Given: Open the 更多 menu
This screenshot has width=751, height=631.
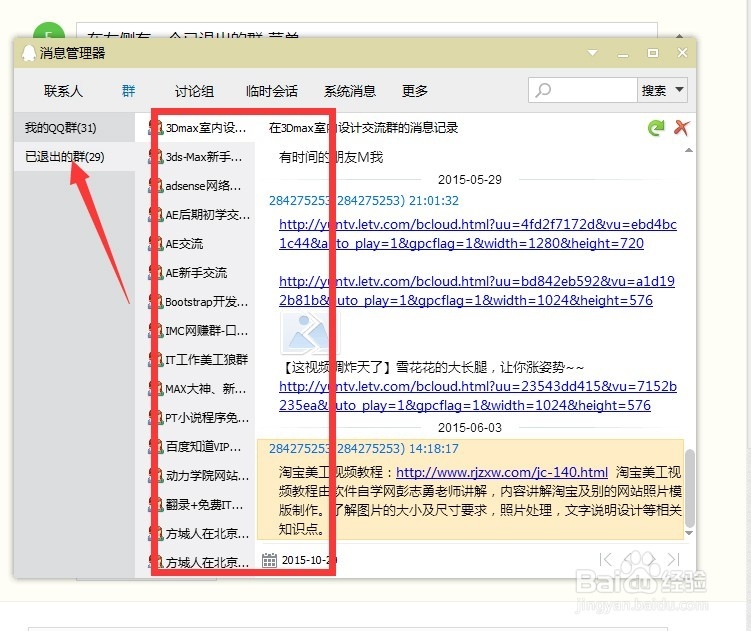Looking at the screenshot, I should pos(414,91).
